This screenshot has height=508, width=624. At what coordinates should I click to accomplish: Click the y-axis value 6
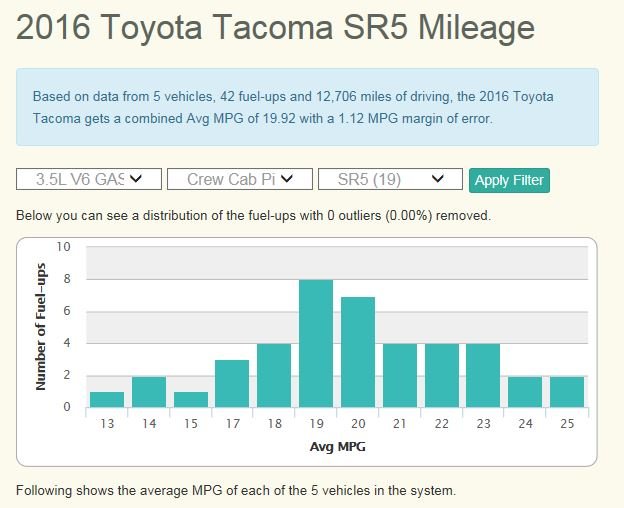[x=67, y=311]
